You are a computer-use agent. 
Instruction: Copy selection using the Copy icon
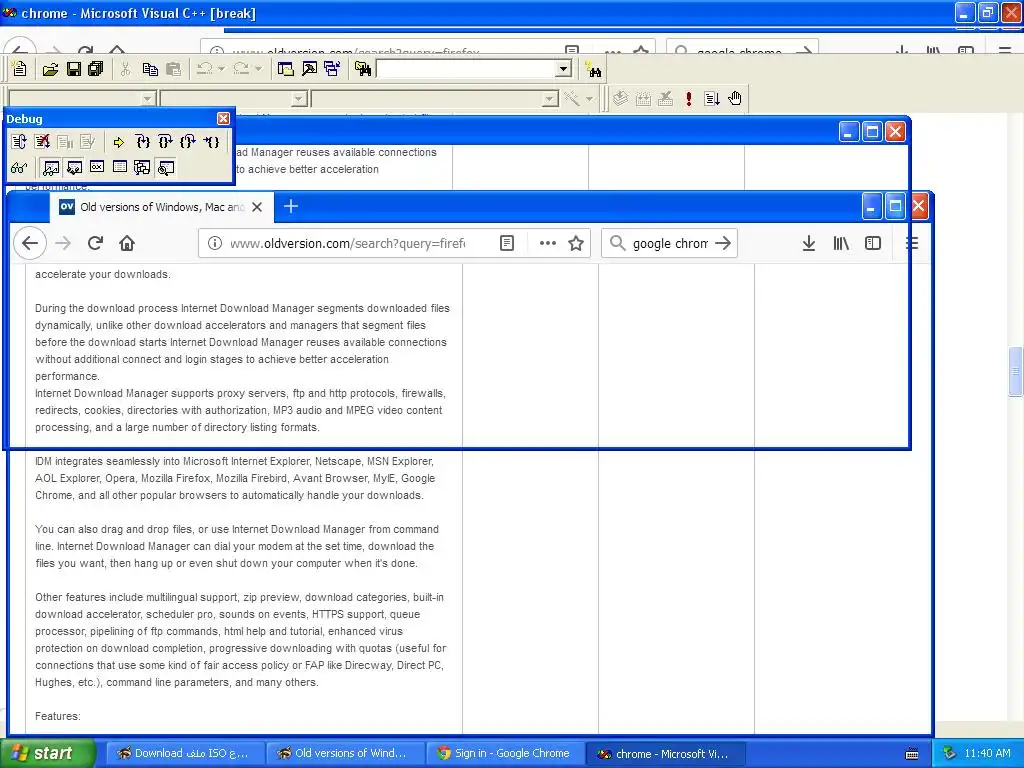150,69
